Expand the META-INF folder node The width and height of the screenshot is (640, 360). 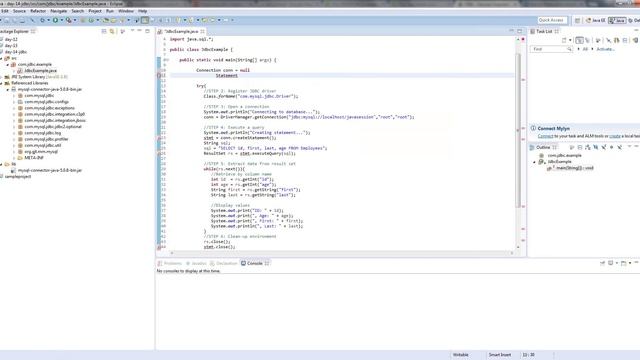[14, 158]
